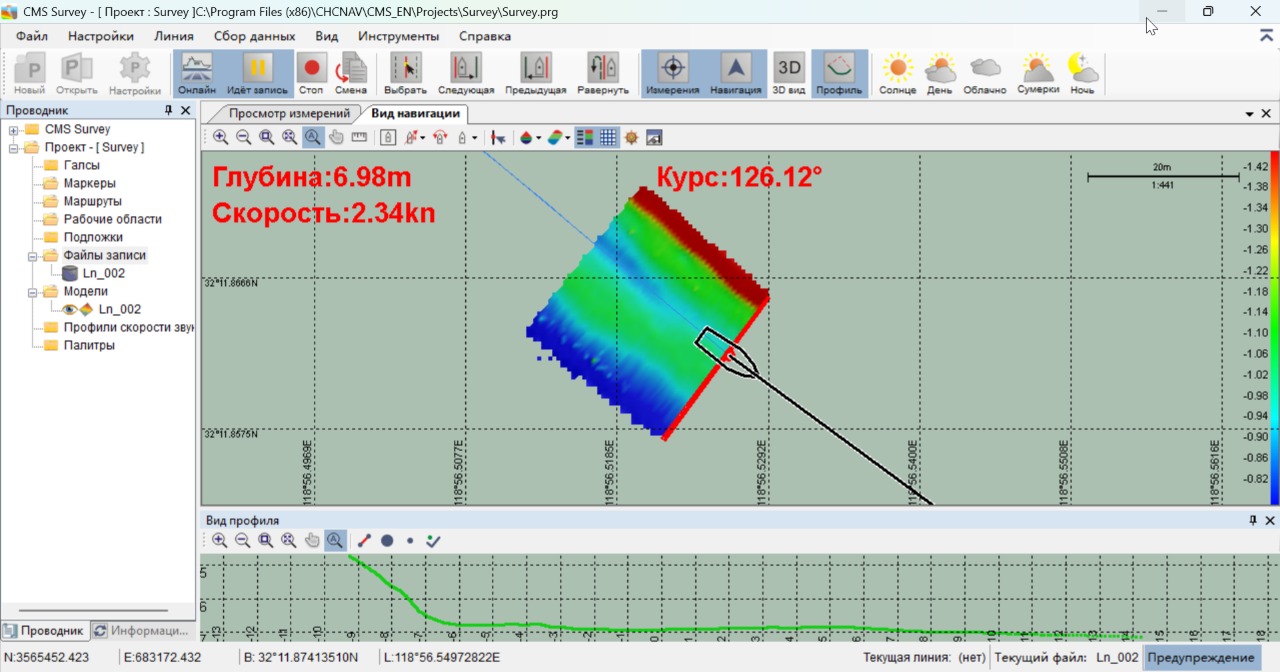Click the compass icon in navigation toolbar

click(632, 138)
